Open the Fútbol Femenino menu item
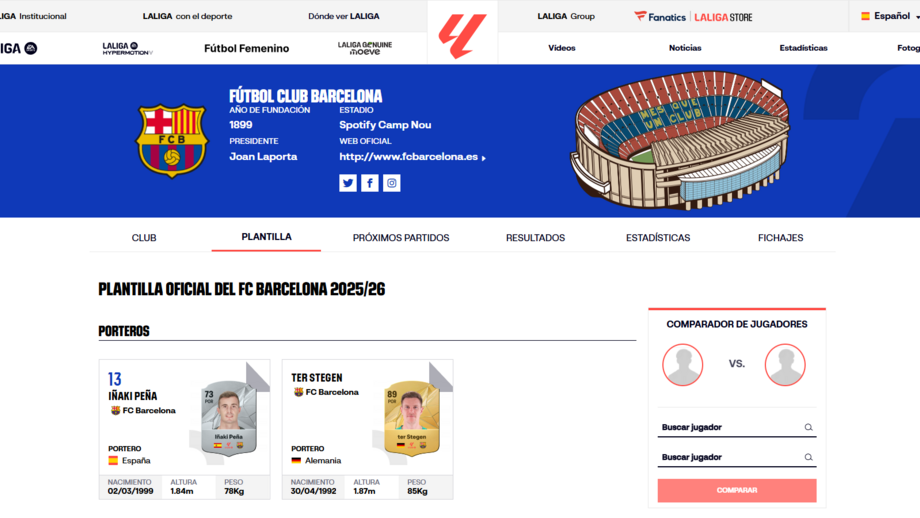Screen dimensions: 920x518 point(246,48)
